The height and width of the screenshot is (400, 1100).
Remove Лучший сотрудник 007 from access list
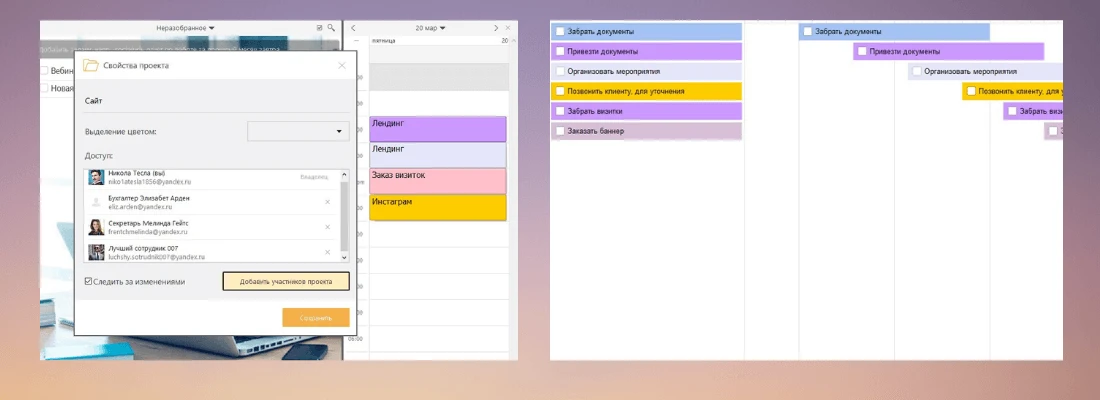click(x=328, y=253)
